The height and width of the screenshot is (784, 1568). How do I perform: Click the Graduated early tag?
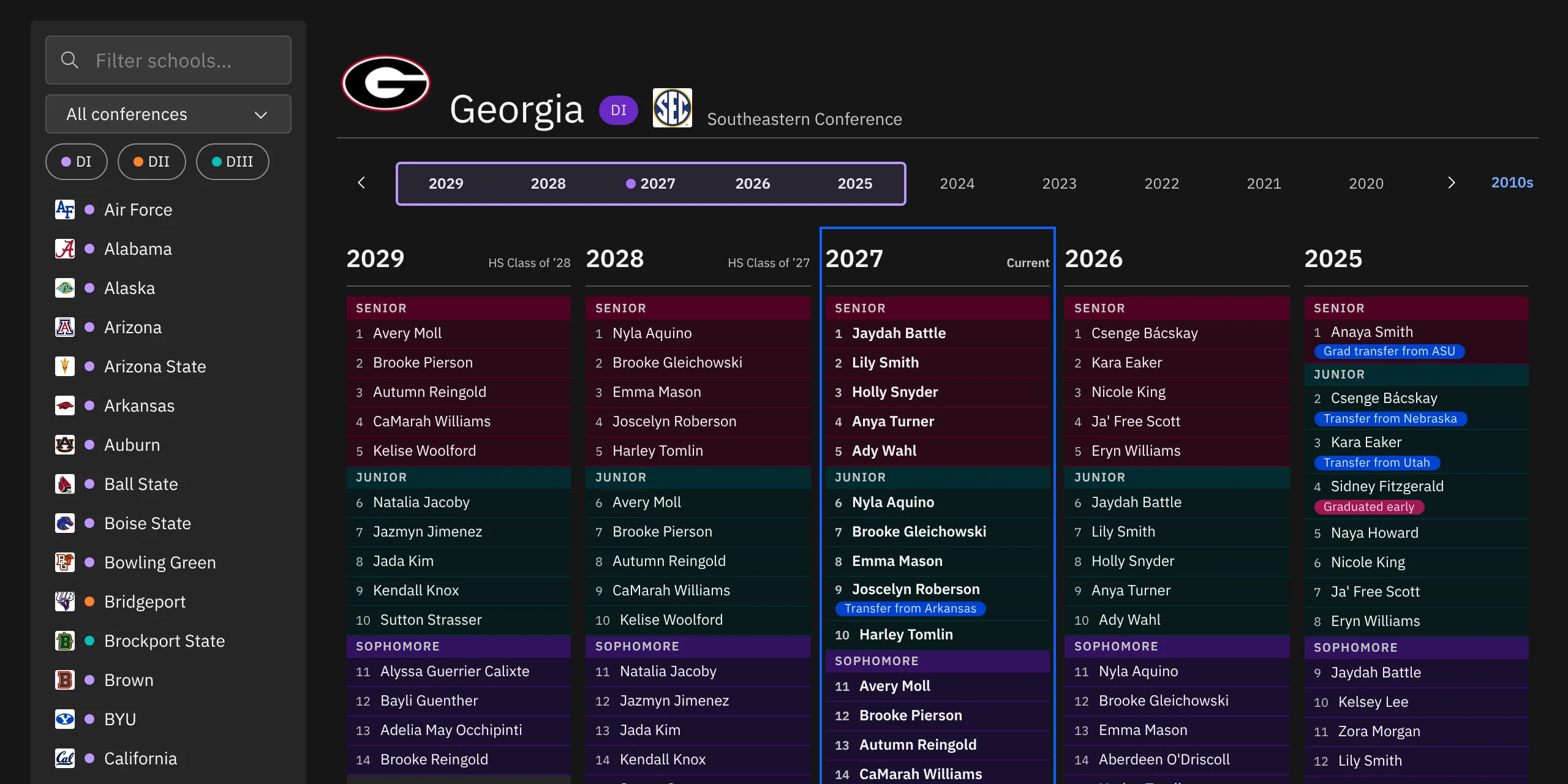[x=1369, y=507]
